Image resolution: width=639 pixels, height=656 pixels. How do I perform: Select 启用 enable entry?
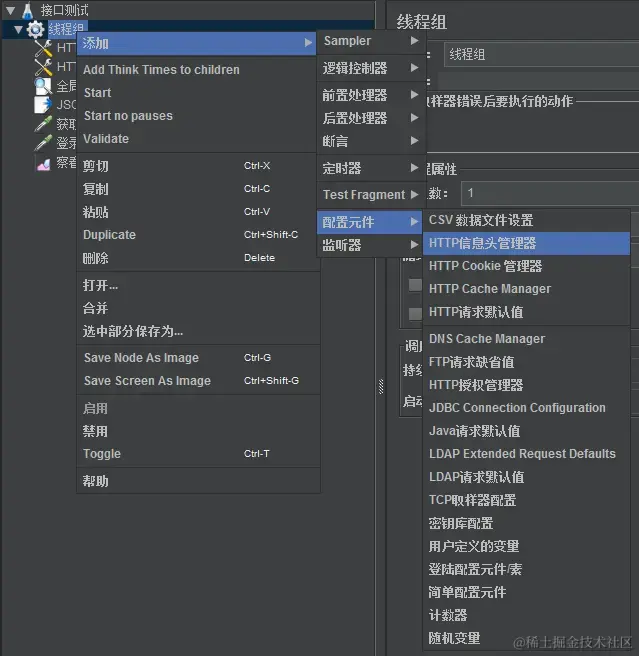198,408
